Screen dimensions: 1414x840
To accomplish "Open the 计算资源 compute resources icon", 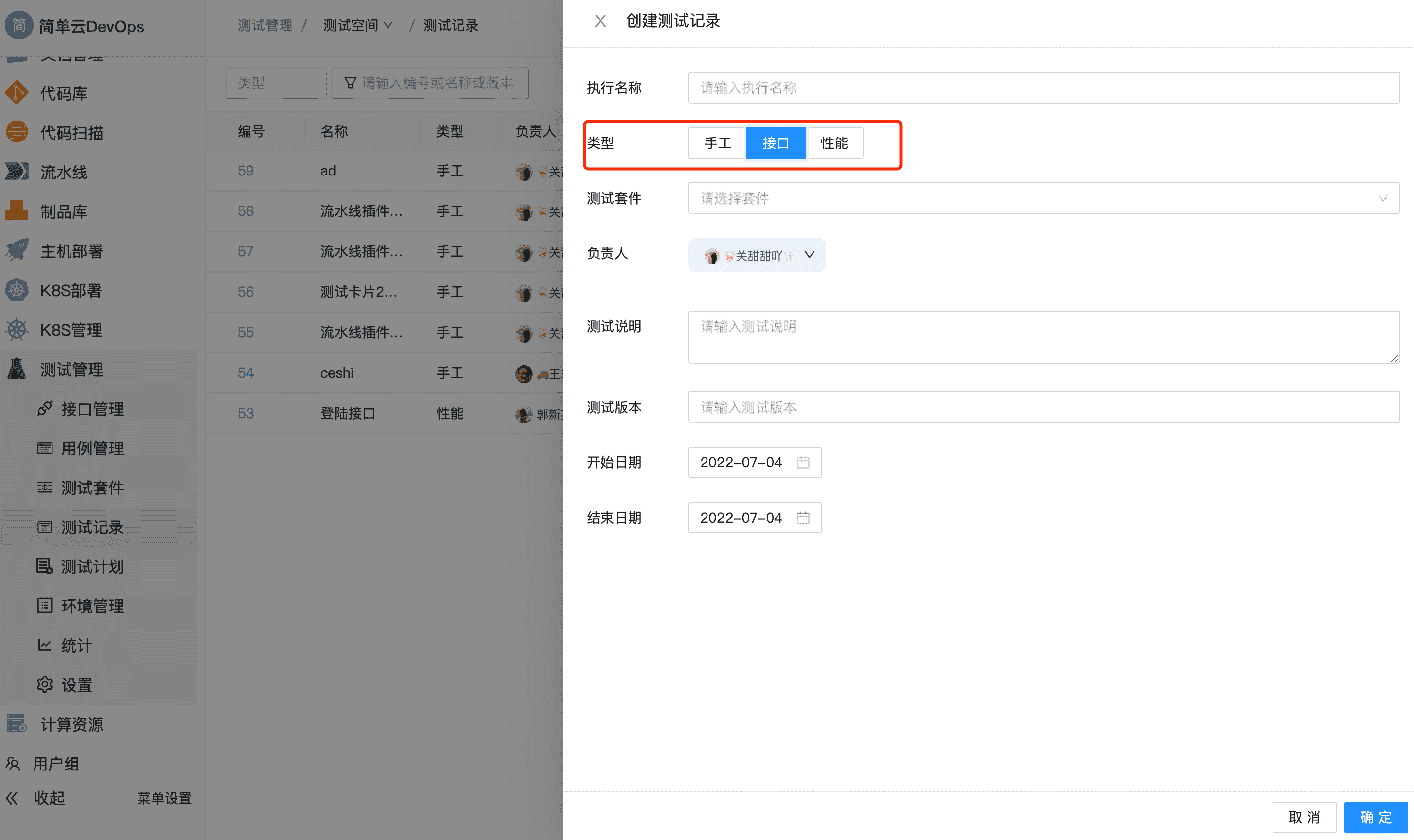I will pos(15,723).
